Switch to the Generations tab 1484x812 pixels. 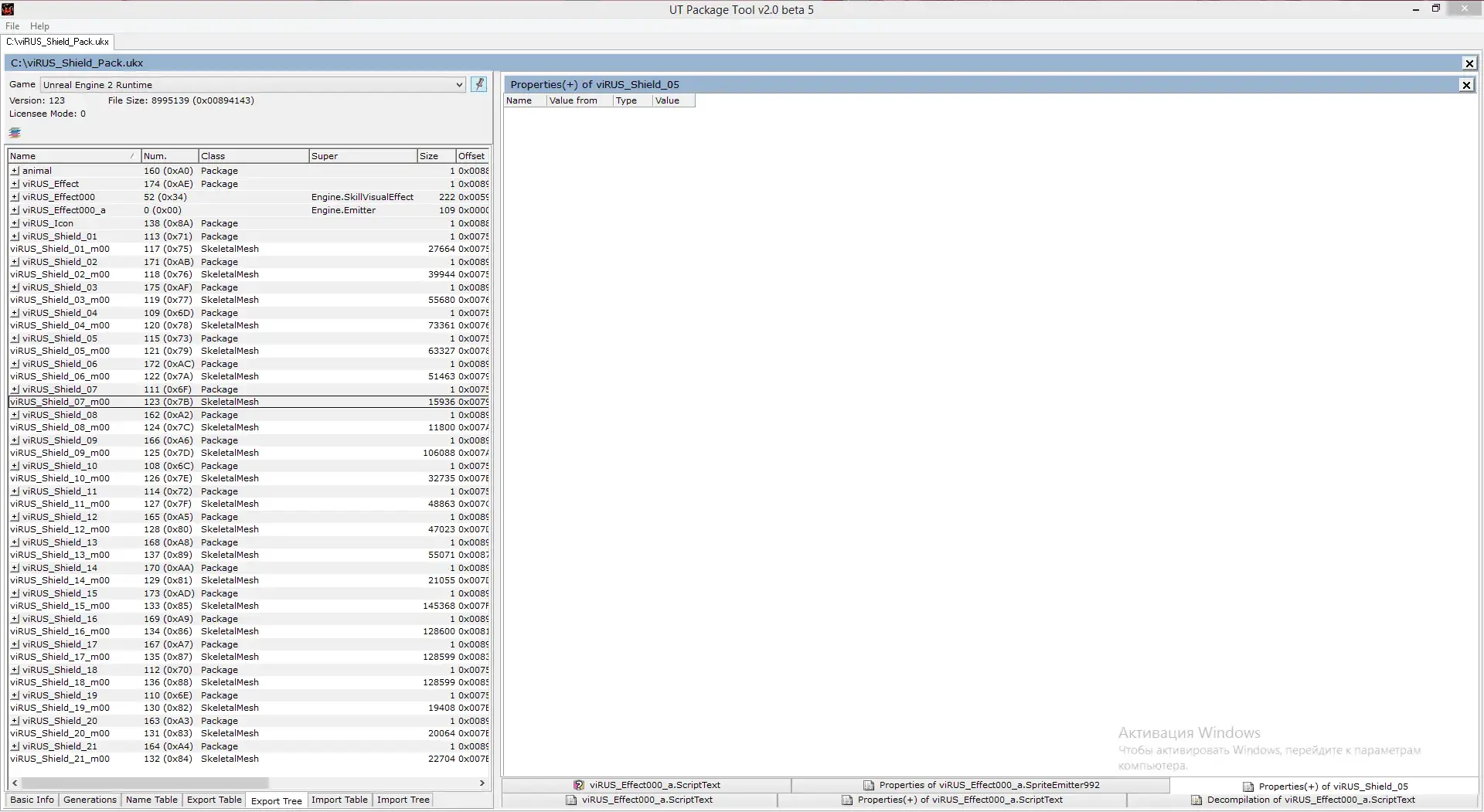pos(90,800)
